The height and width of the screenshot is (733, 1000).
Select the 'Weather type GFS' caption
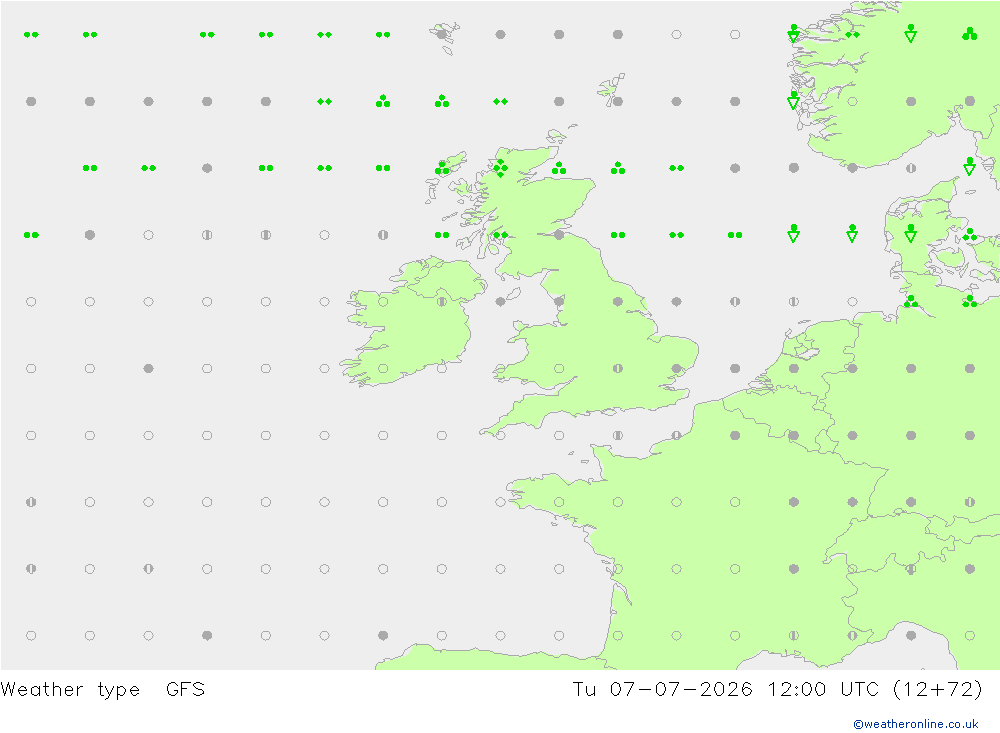(103, 690)
